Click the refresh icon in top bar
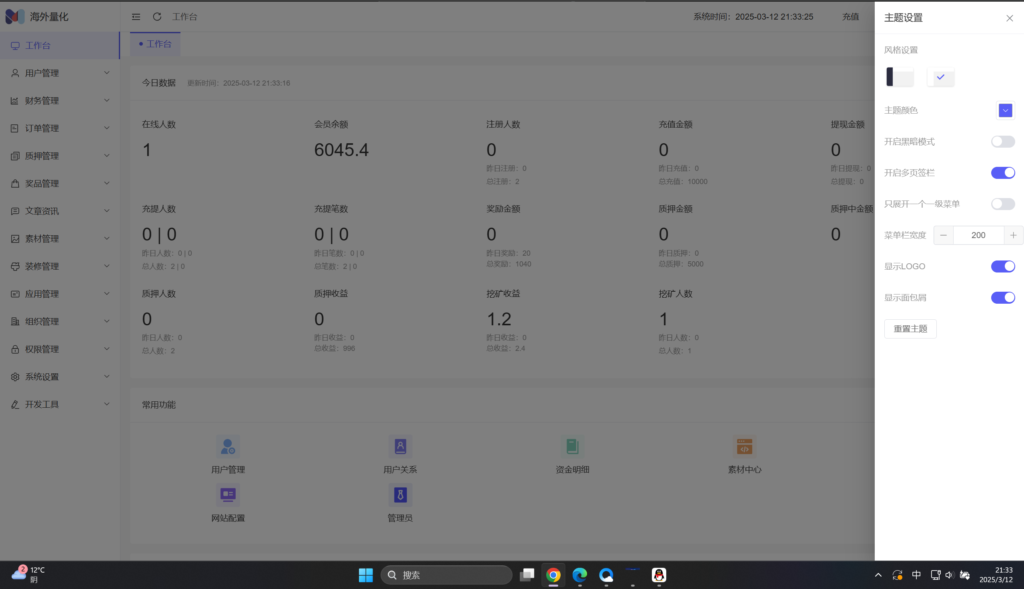 [157, 17]
